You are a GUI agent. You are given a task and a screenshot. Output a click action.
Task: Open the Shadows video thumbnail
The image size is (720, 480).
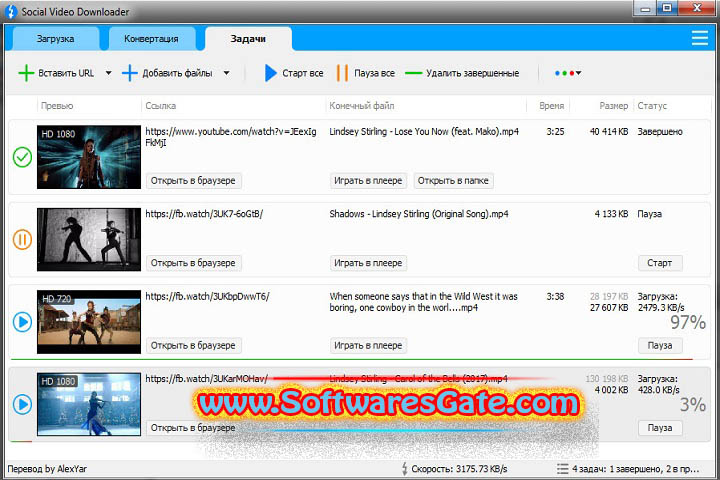coord(89,239)
